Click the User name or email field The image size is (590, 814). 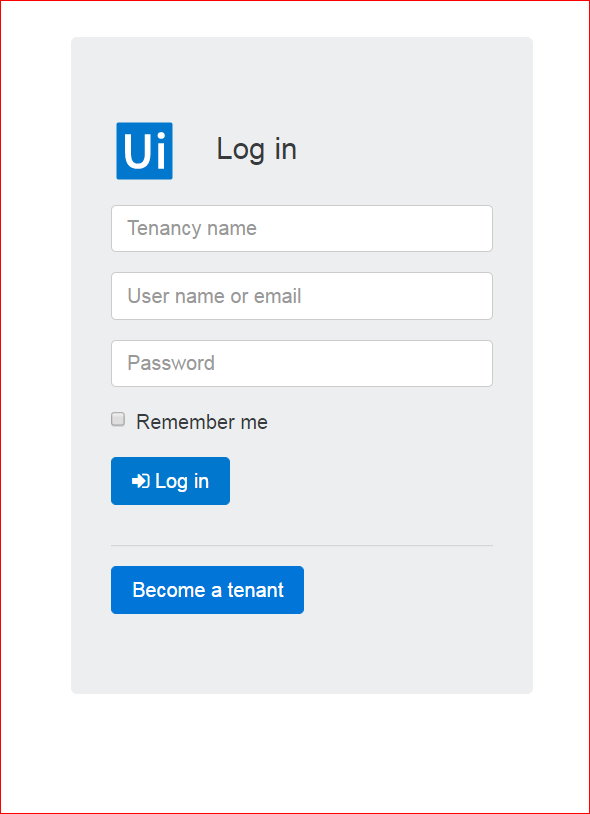click(x=301, y=296)
